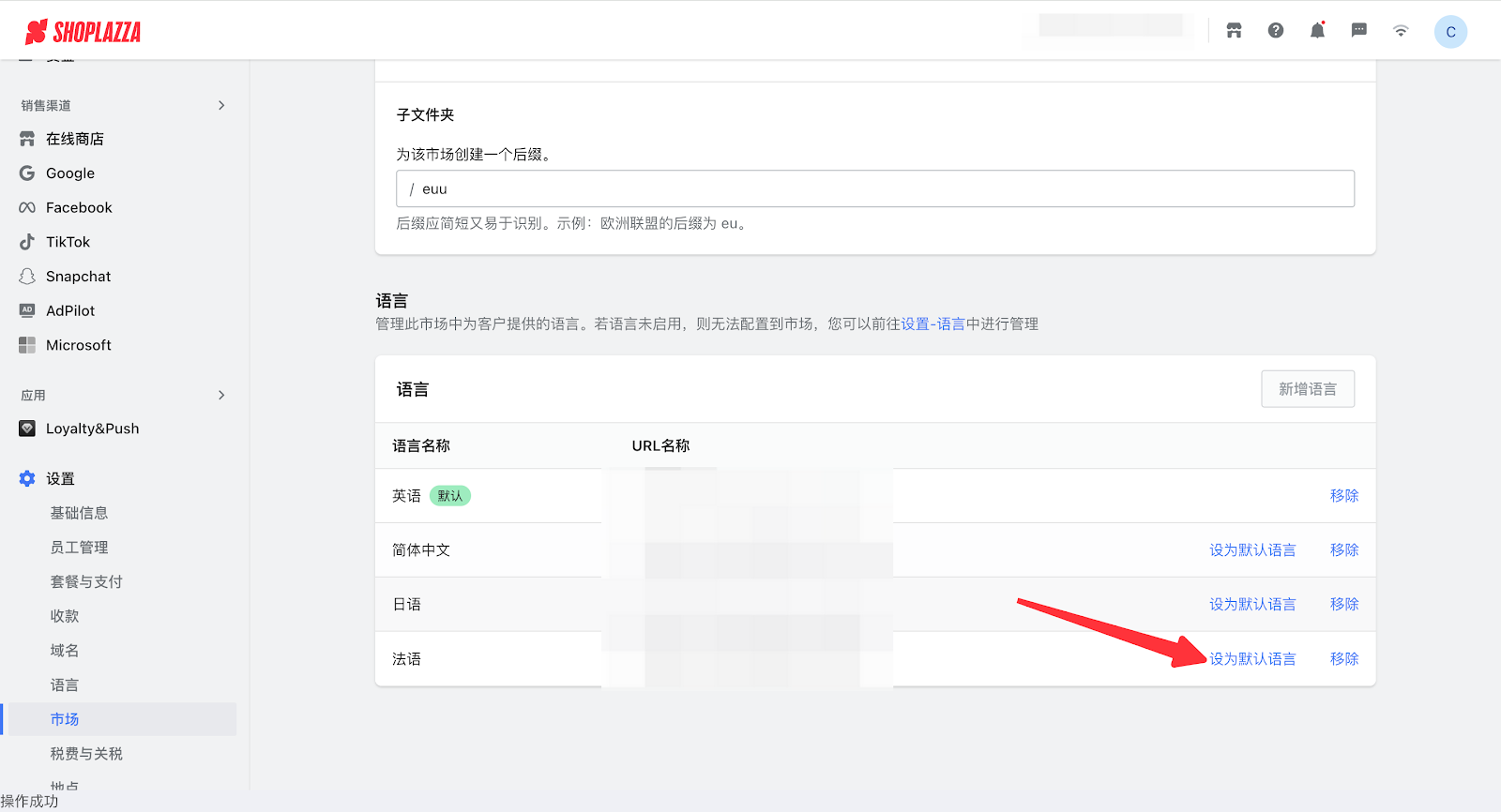1501x812 pixels.
Task: Click the subfolder suffix input field
Action: click(x=882, y=188)
